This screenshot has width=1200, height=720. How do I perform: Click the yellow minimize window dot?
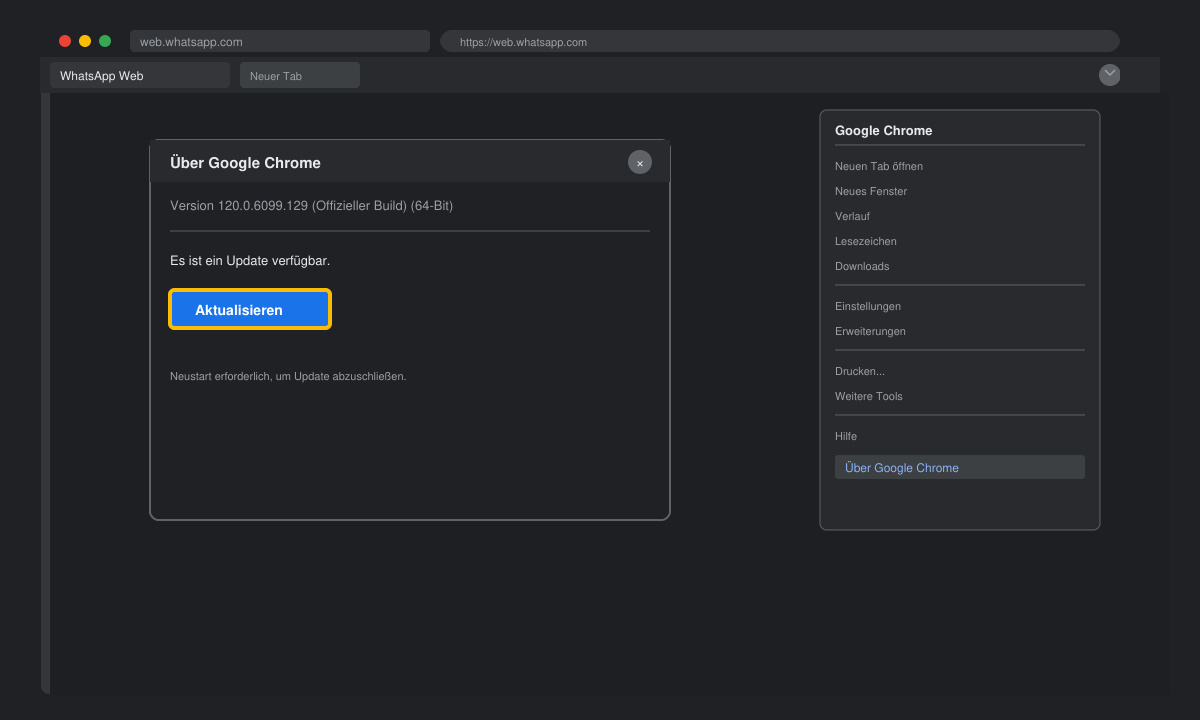click(x=85, y=41)
